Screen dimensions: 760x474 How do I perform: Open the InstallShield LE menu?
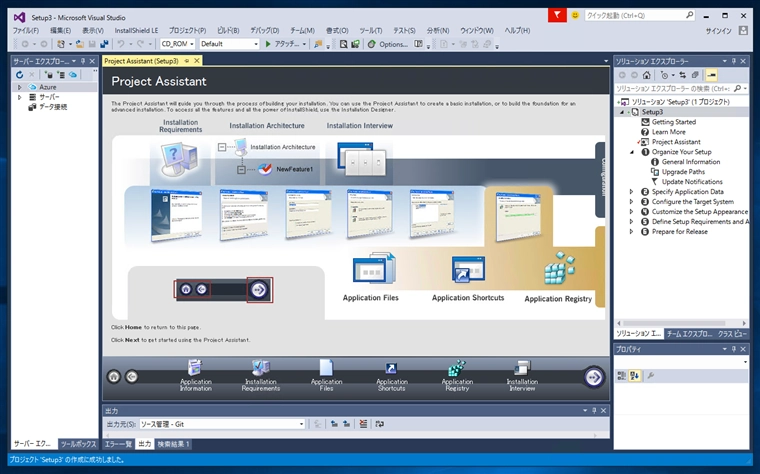click(x=136, y=31)
